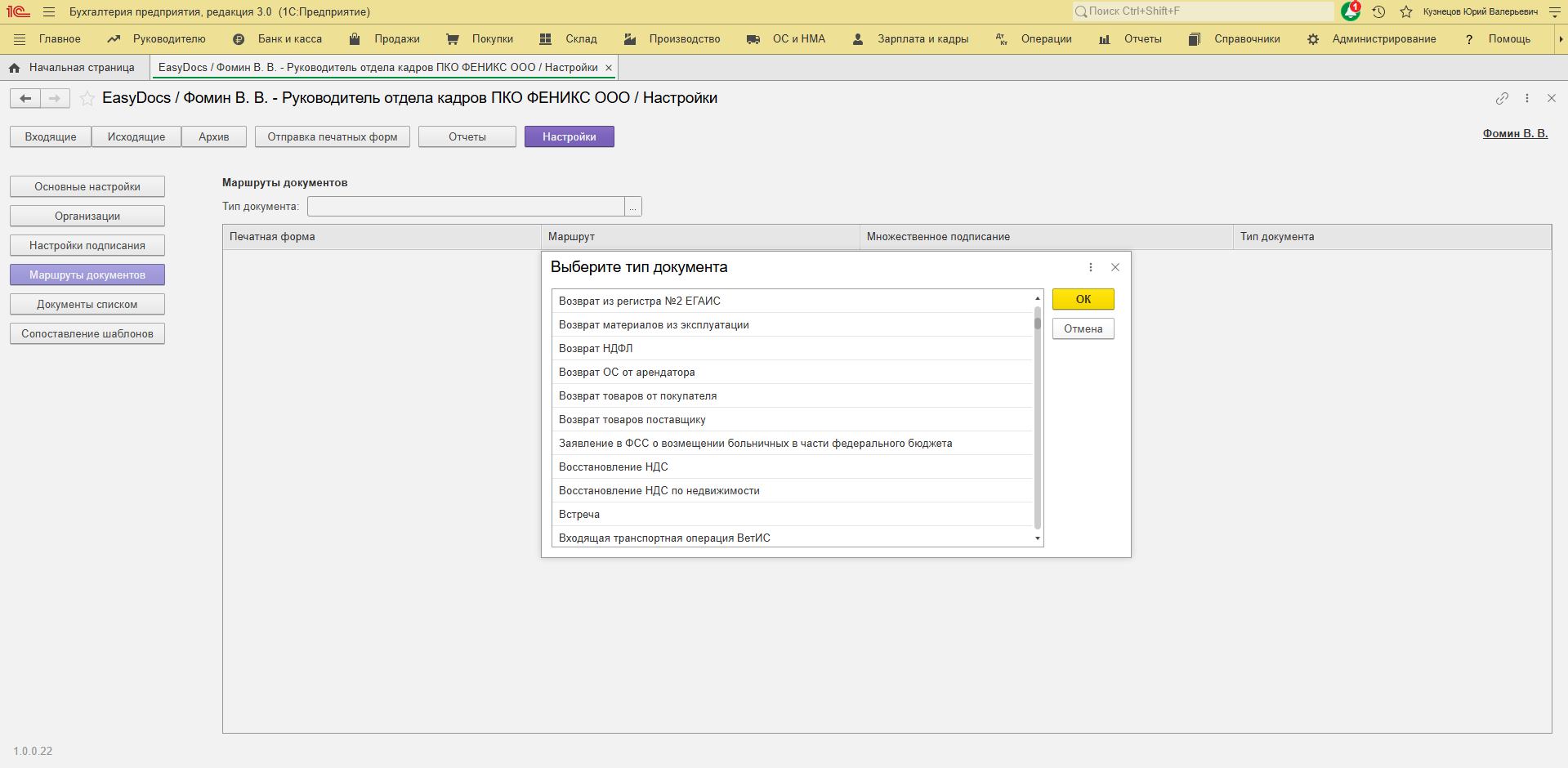Screen dimensions: 1568x768
Task: Select Возврат НДФЛ in list
Action: click(x=596, y=348)
